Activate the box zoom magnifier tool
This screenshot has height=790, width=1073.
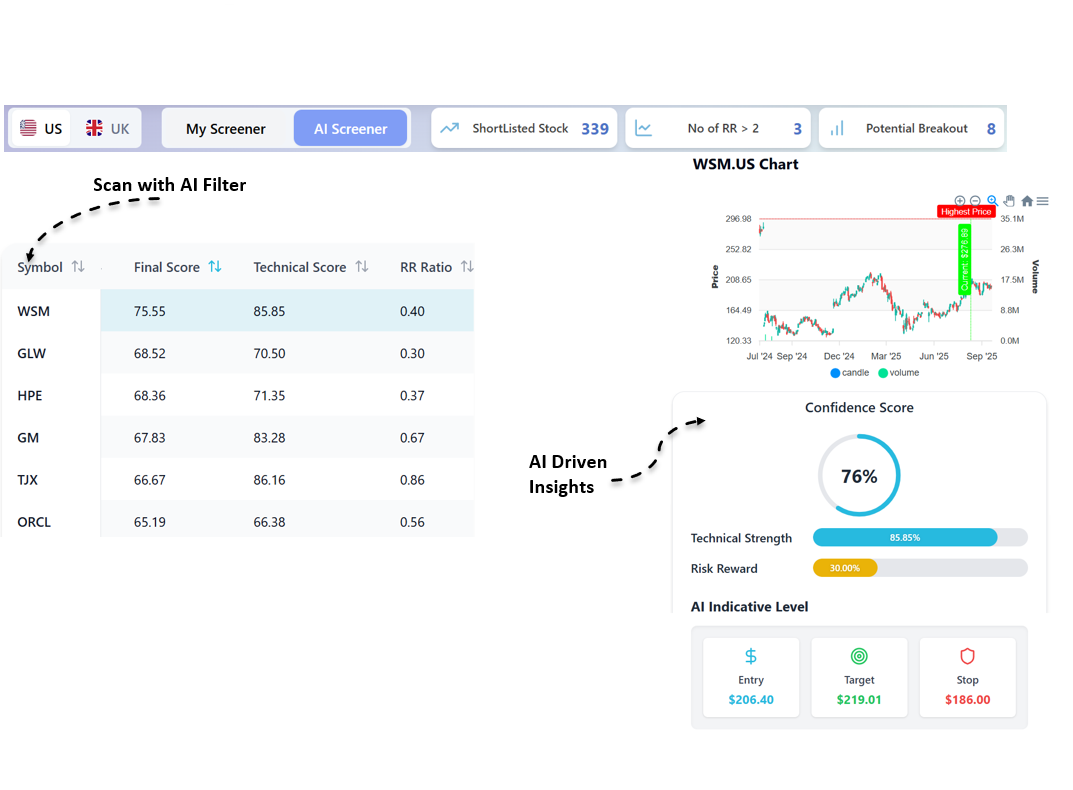tap(992, 200)
